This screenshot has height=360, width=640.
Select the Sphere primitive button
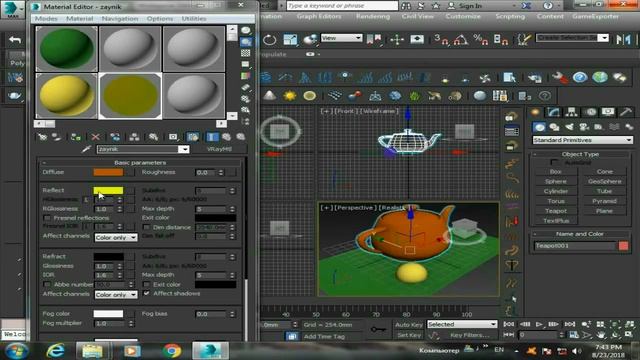click(556, 181)
